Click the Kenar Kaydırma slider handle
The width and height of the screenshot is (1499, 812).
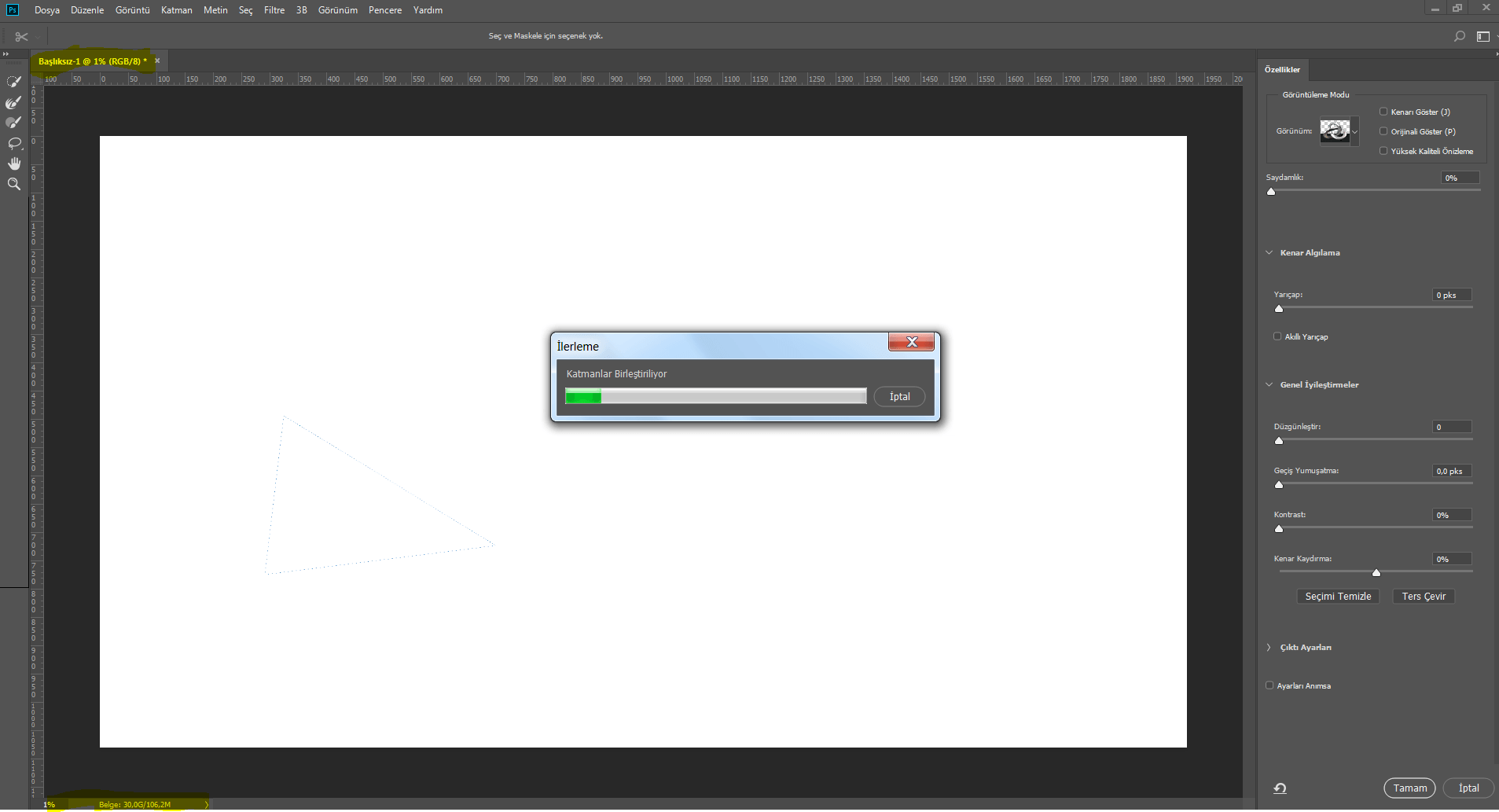tap(1376, 573)
